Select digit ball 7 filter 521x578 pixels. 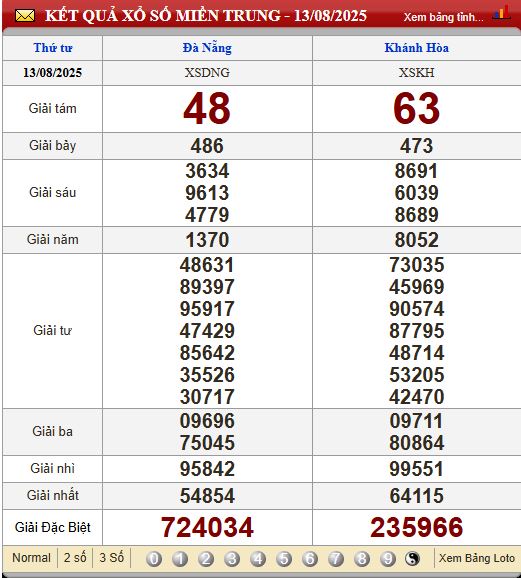click(x=336, y=559)
